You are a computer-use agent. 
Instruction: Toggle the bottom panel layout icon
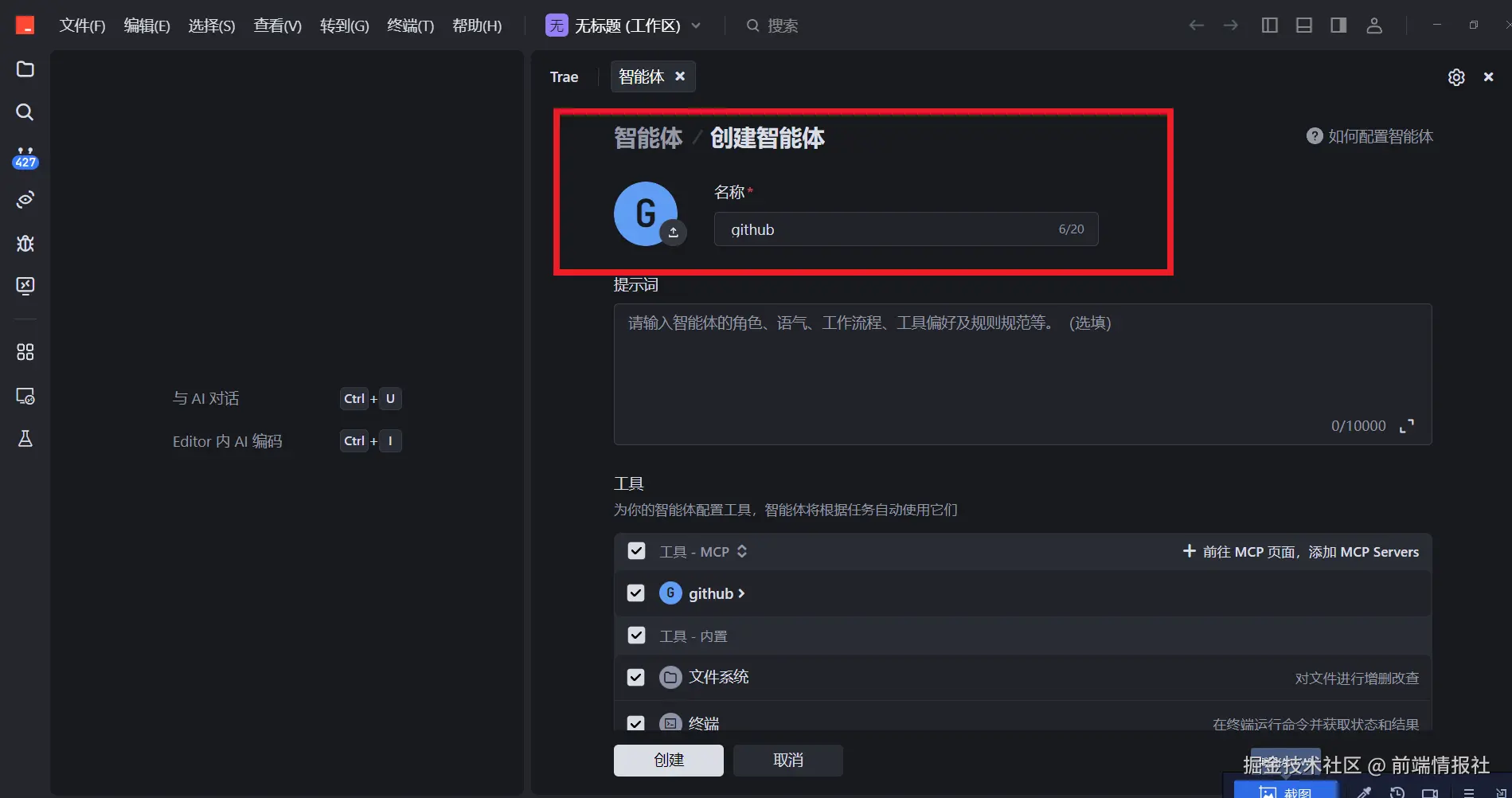1304,25
